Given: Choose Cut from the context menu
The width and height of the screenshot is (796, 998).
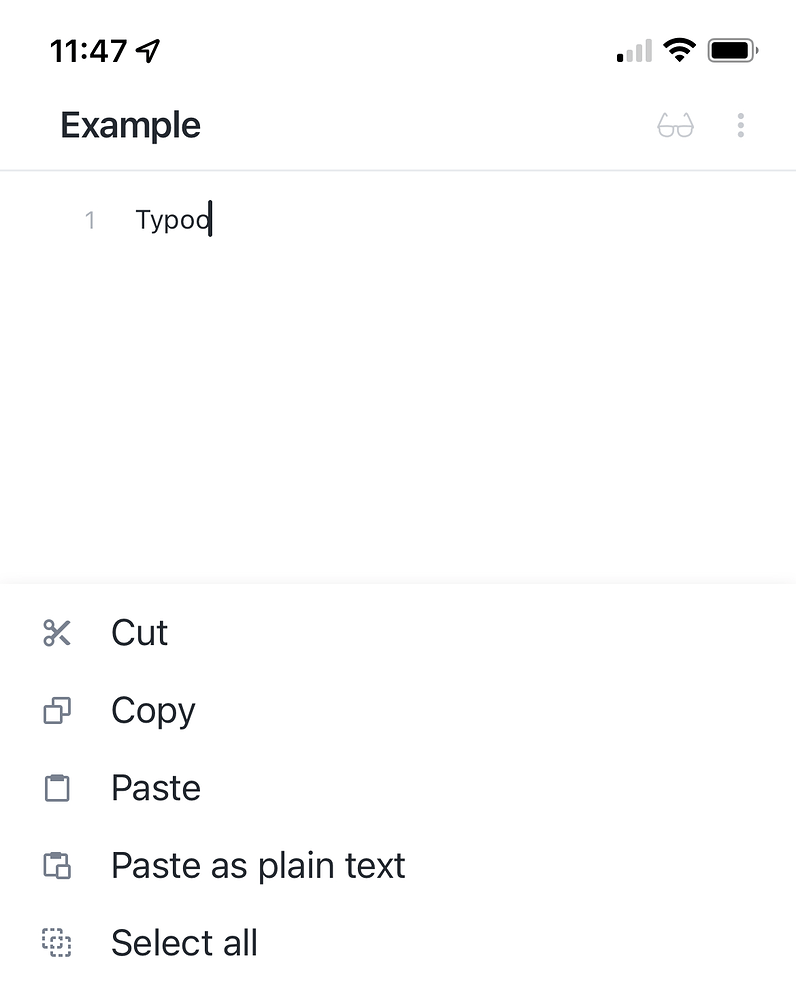Looking at the screenshot, I should [139, 633].
